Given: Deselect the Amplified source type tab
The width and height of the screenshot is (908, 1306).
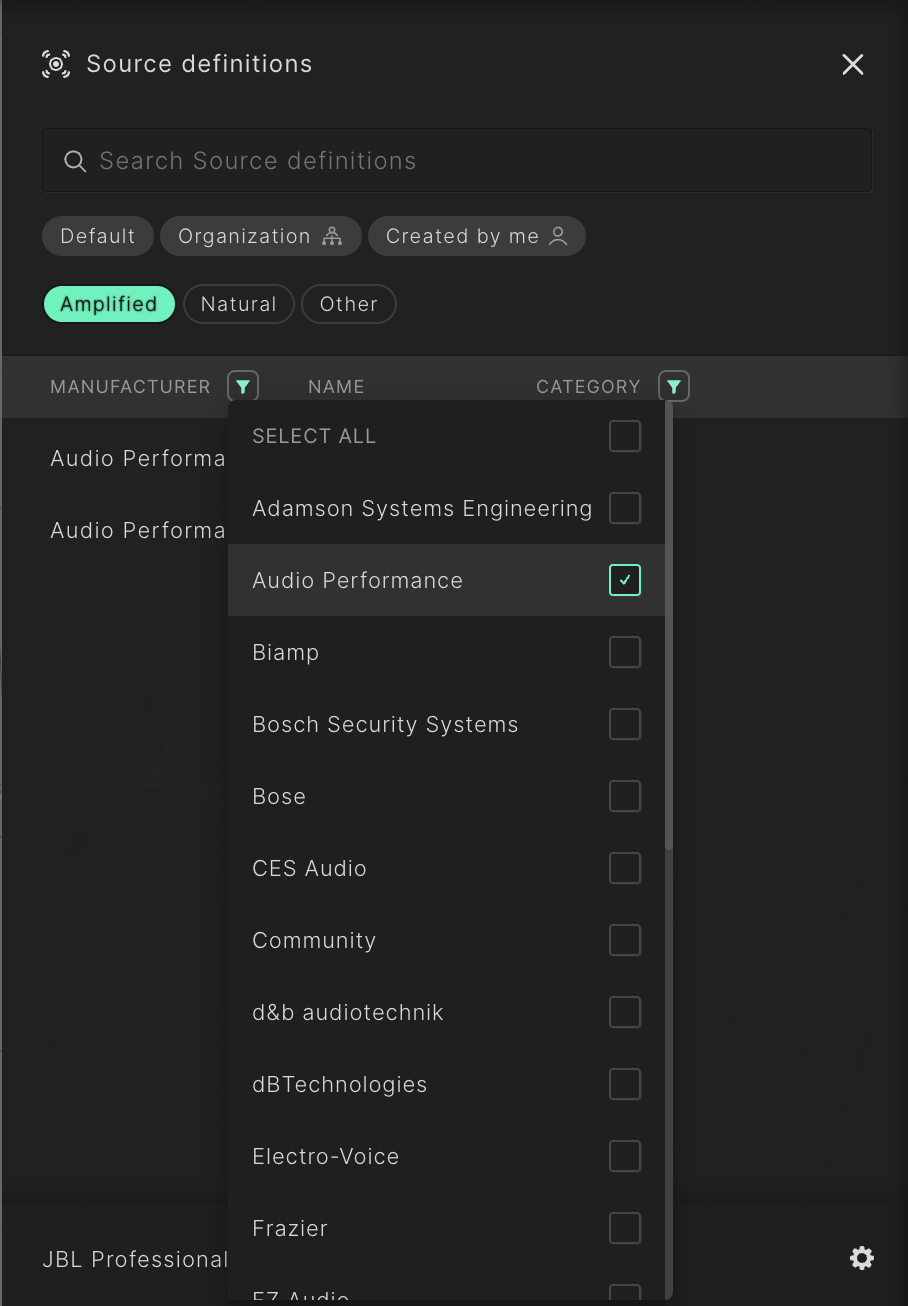Looking at the screenshot, I should (x=109, y=304).
